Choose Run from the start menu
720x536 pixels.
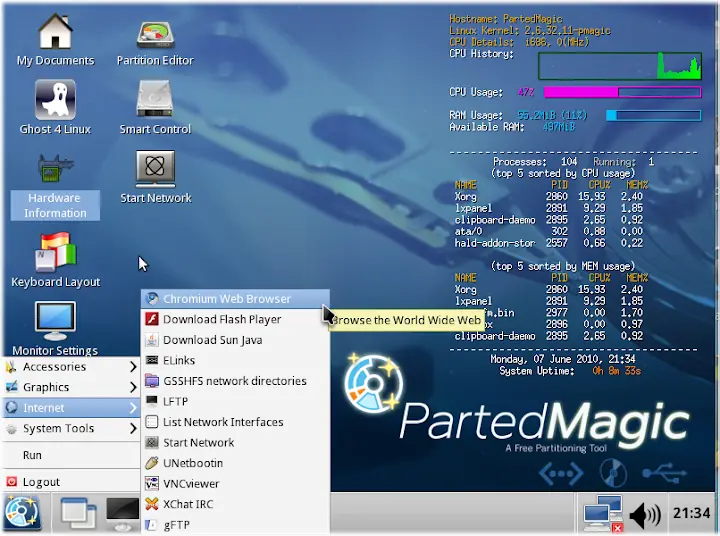coord(71,455)
